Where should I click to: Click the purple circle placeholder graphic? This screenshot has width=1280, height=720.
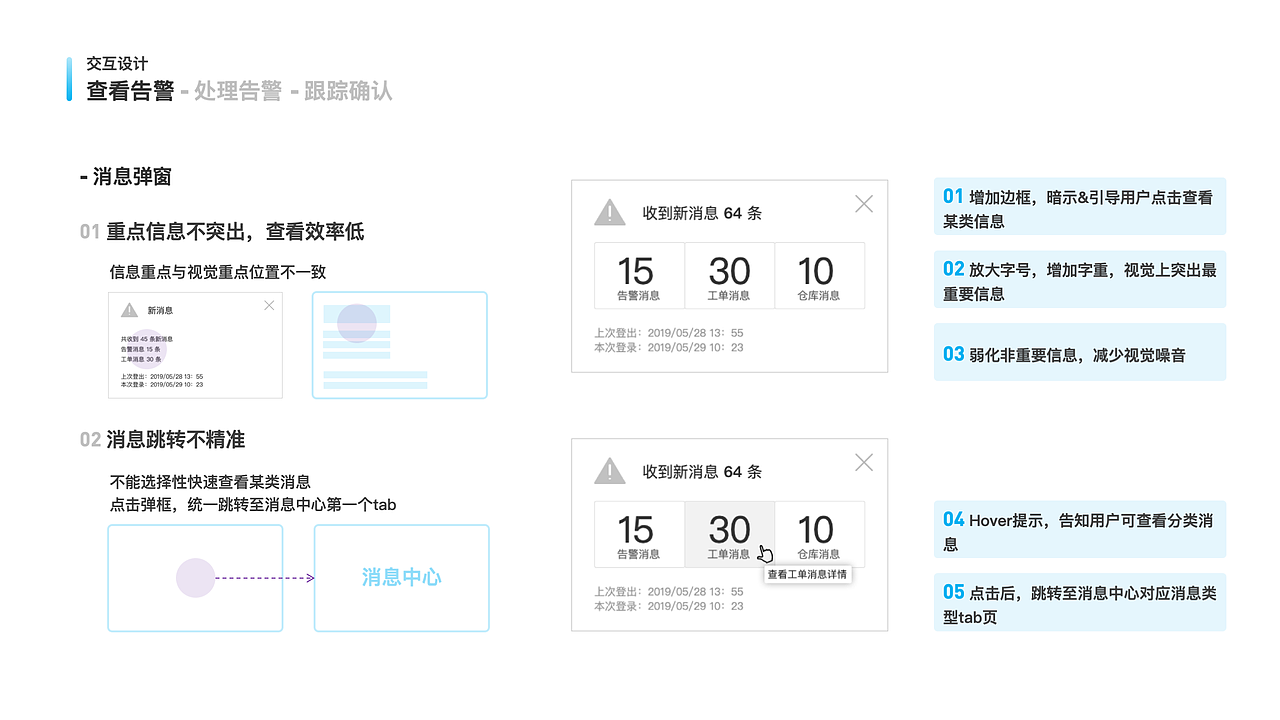pyautogui.click(x=195, y=578)
